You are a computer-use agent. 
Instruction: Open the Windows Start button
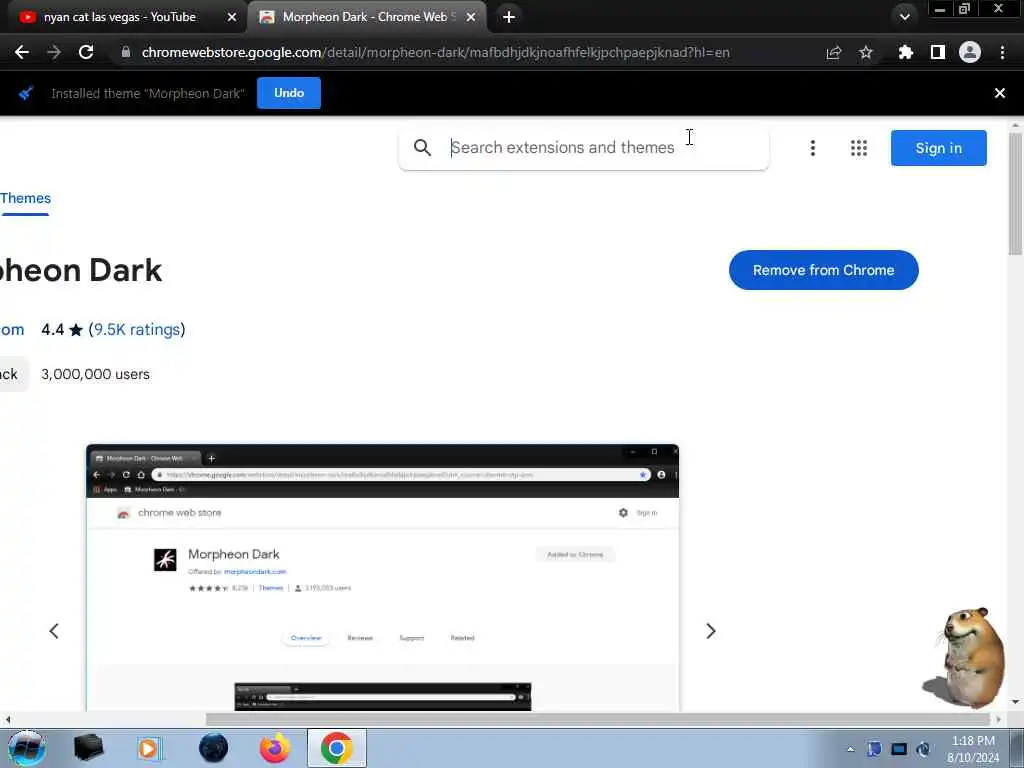pyautogui.click(x=26, y=748)
